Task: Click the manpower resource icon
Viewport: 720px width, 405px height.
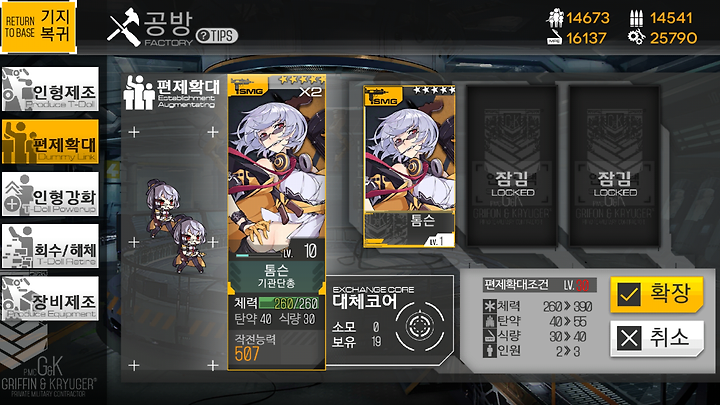Action: coord(555,18)
